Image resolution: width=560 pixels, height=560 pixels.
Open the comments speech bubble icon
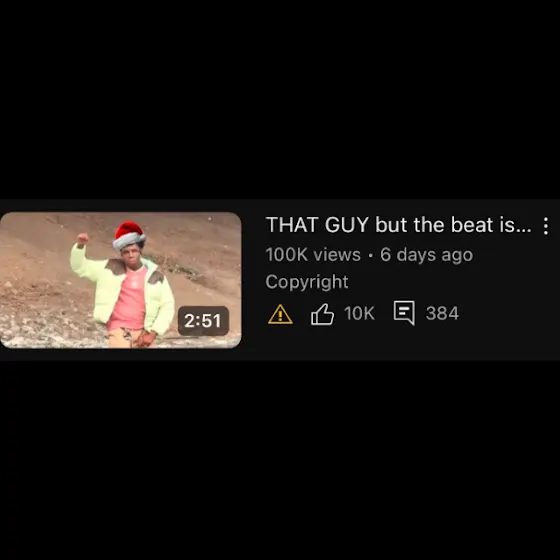click(x=404, y=313)
